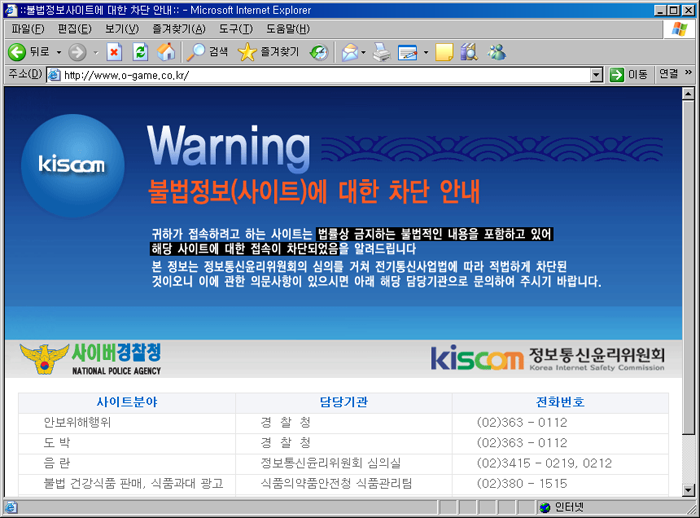Click the scrollbar down arrow
This screenshot has height=518, width=700.
pyautogui.click(x=688, y=490)
